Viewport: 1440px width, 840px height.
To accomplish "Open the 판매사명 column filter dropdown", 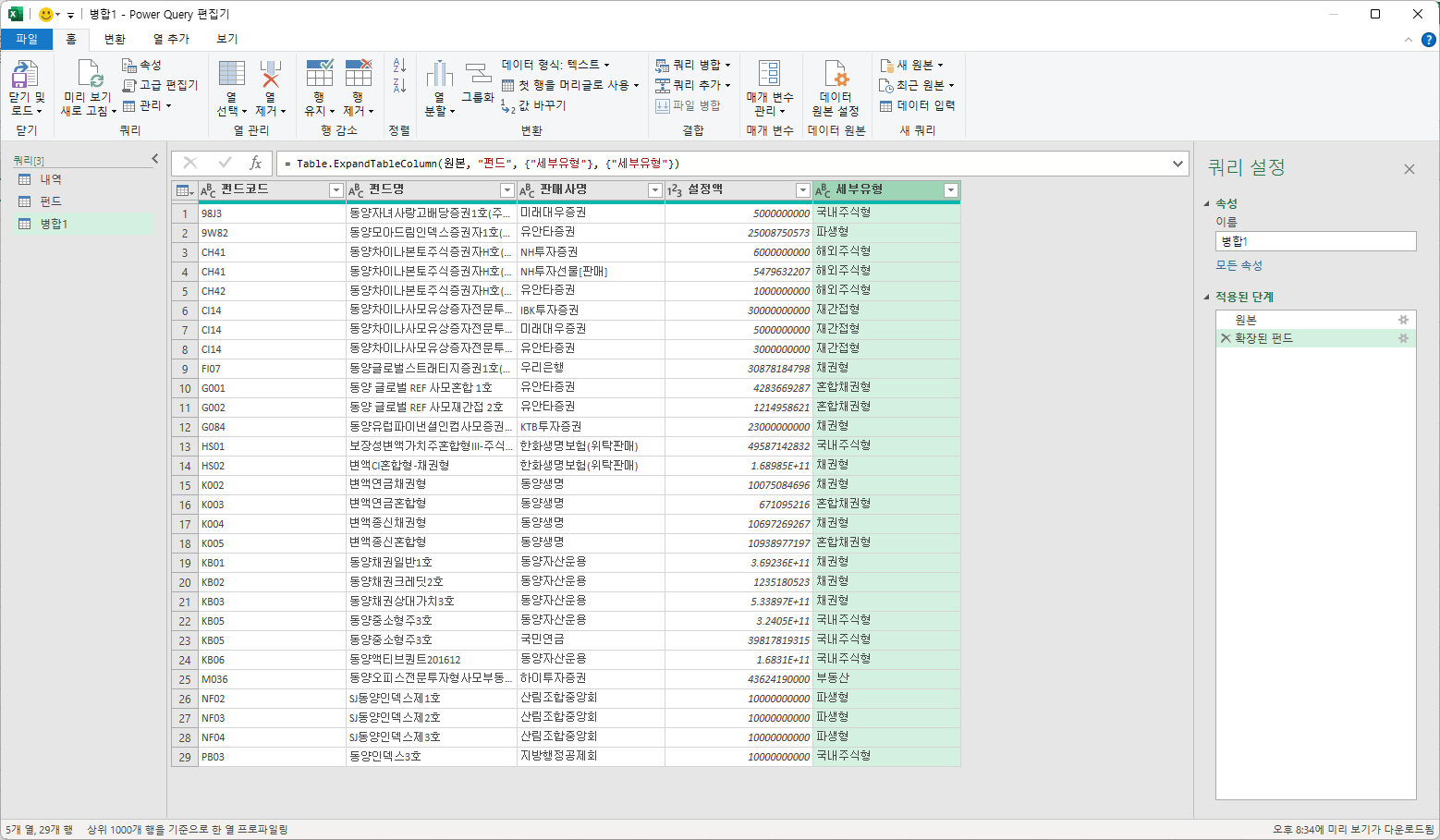I will pos(655,190).
